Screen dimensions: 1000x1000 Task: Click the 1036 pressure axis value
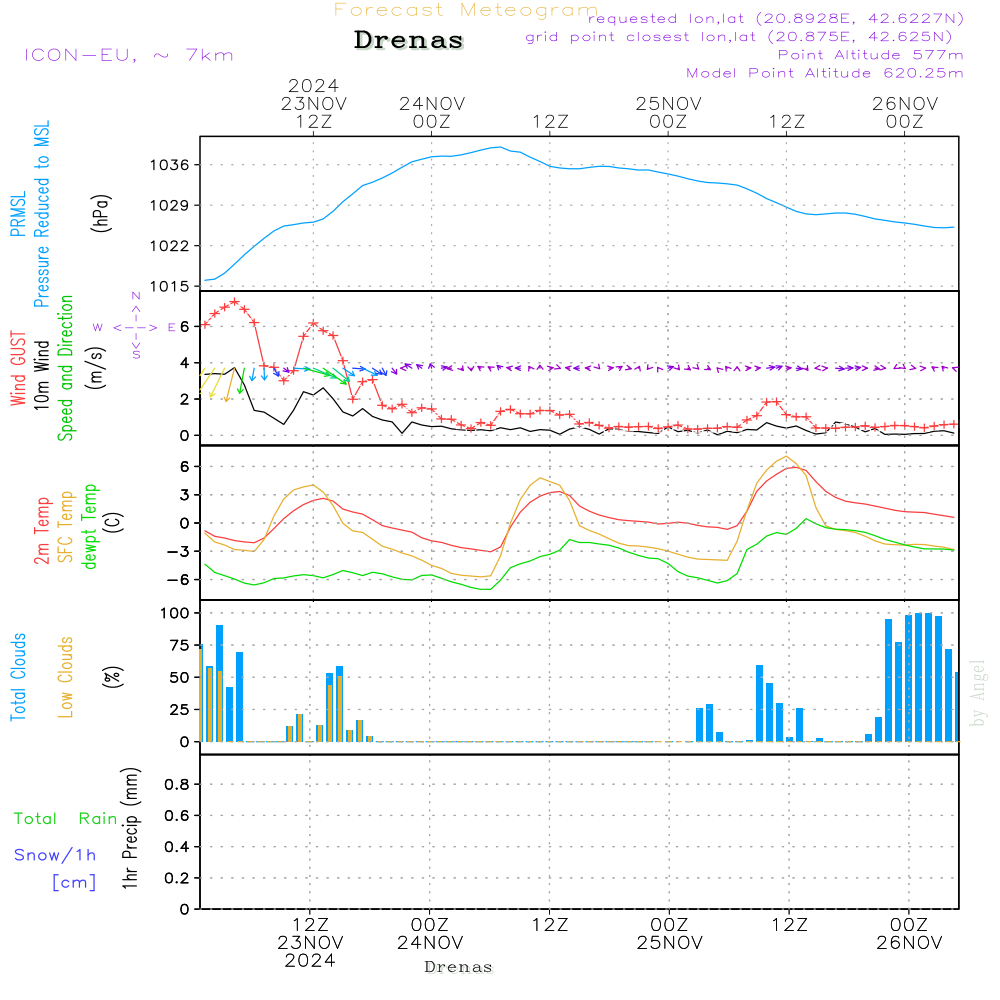click(170, 165)
